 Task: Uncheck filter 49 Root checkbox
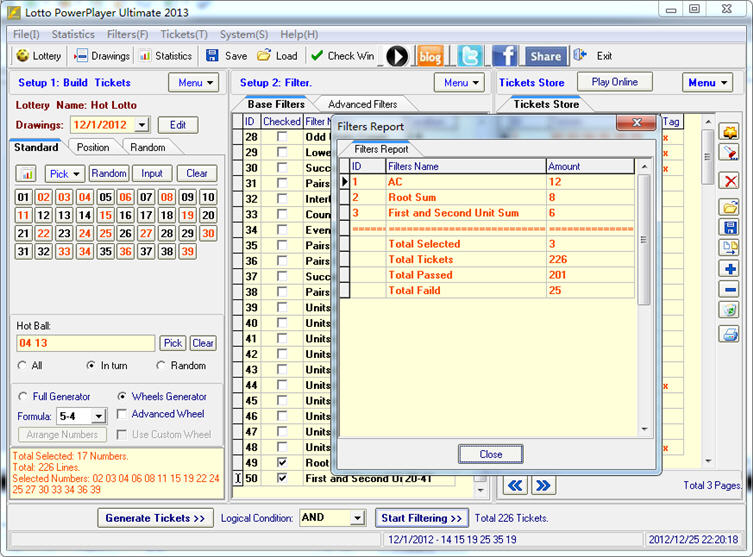coord(282,462)
